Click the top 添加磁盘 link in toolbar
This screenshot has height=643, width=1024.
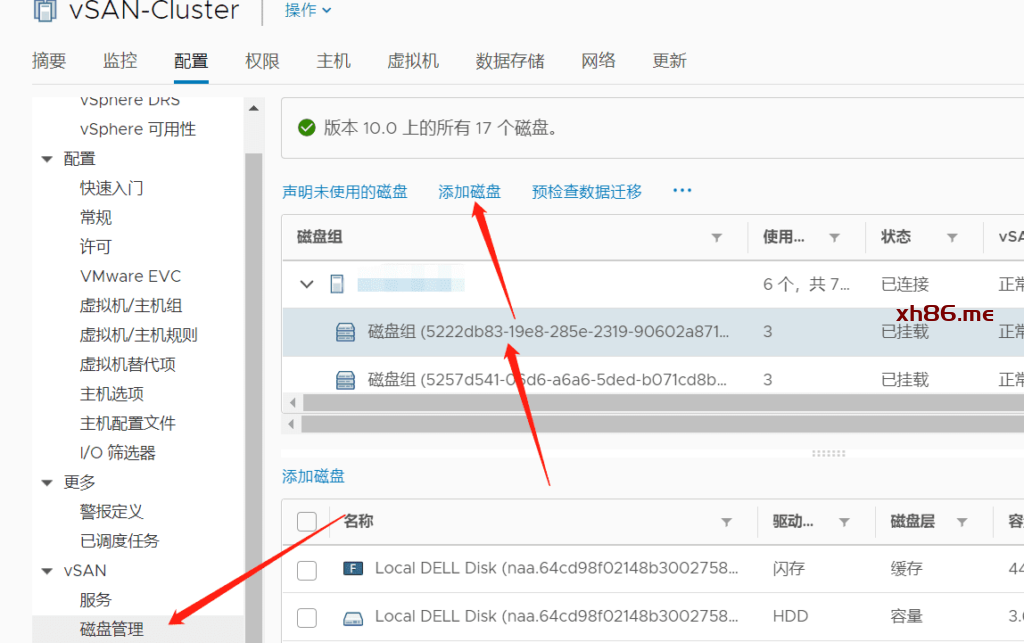(x=470, y=192)
